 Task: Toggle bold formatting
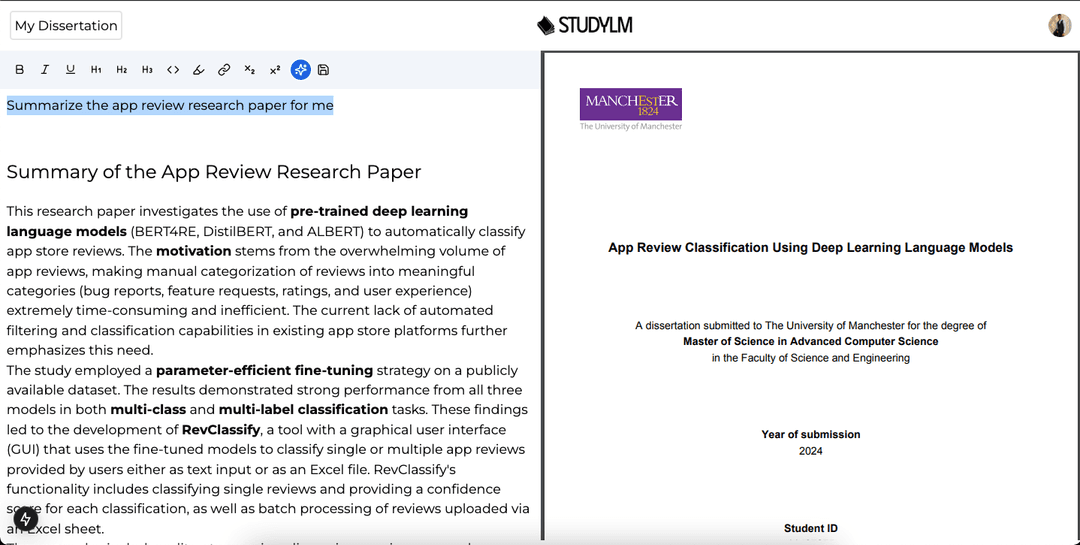tap(19, 70)
